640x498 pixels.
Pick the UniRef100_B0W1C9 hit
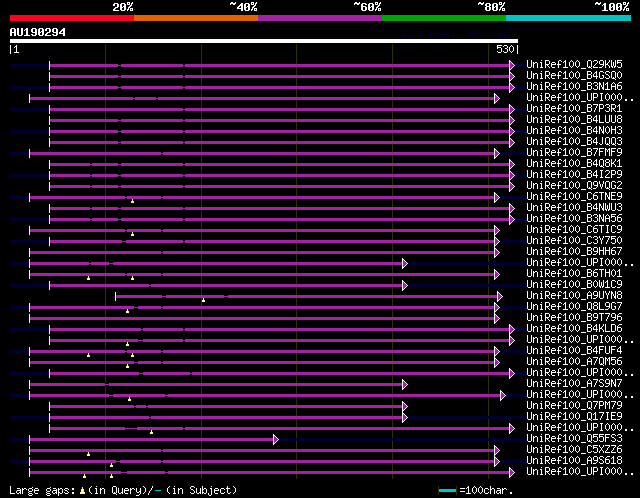coord(574,285)
